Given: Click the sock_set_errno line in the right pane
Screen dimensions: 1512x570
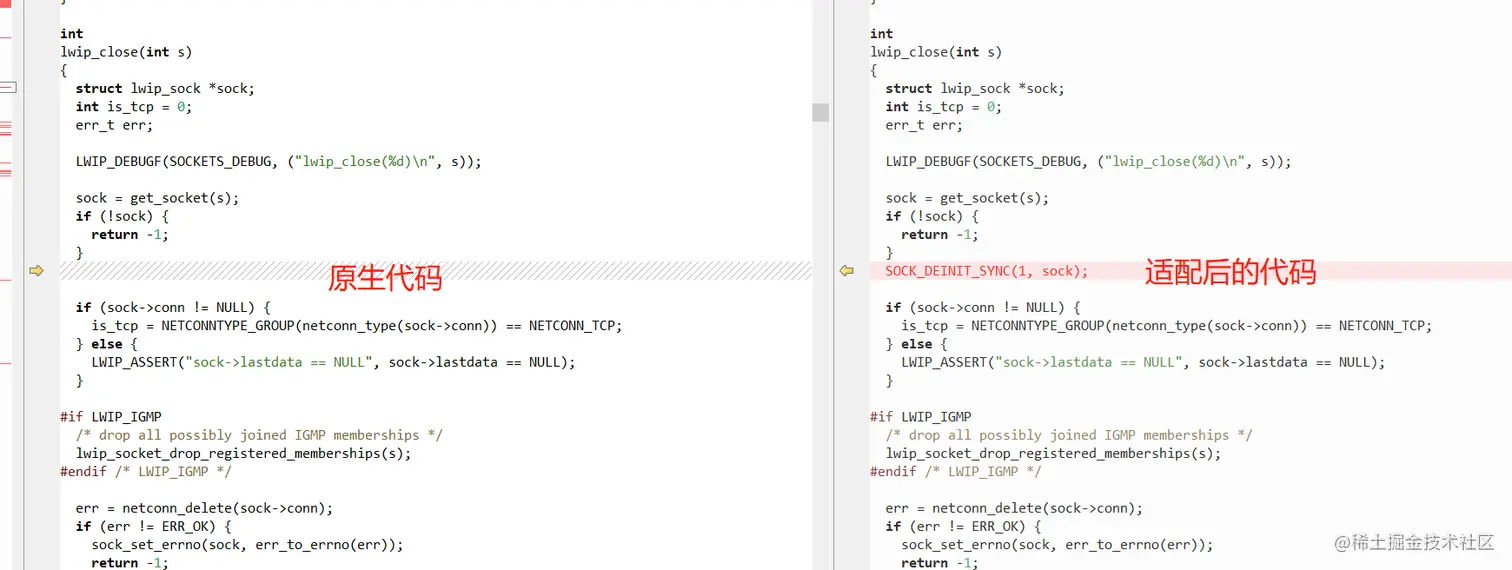Looking at the screenshot, I should point(1057,545).
